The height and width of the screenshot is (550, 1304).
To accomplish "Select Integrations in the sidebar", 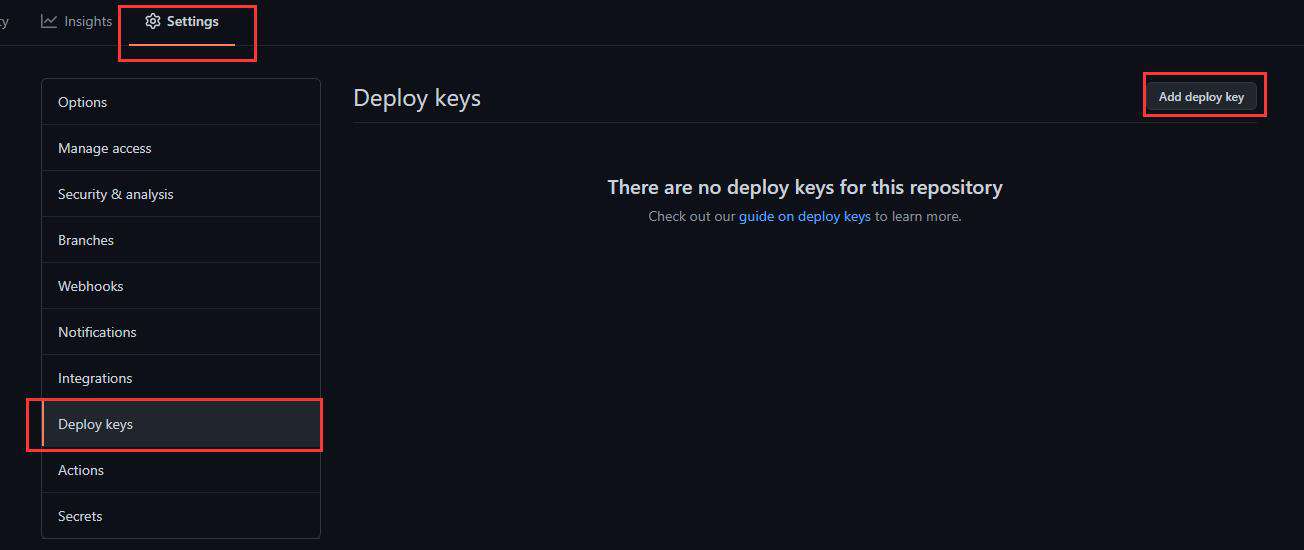I will click(x=181, y=378).
